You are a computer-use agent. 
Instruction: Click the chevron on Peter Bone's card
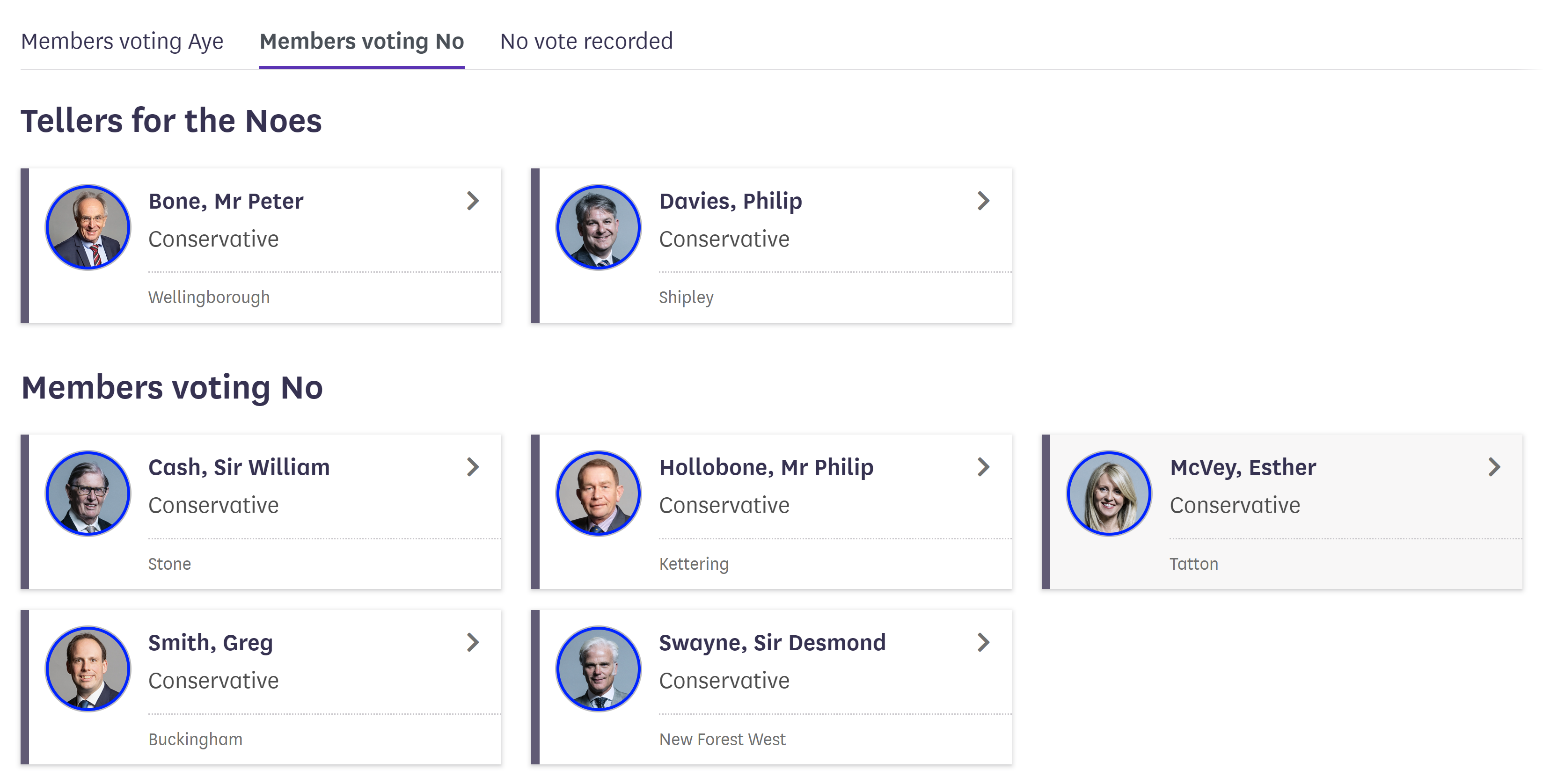[x=473, y=201]
